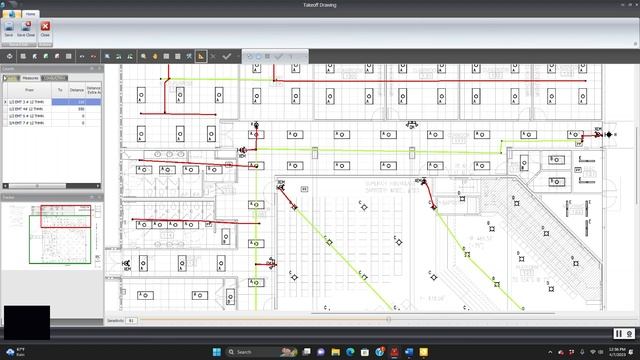Click the Distance column header
The image size is (640, 360).
(x=76, y=90)
